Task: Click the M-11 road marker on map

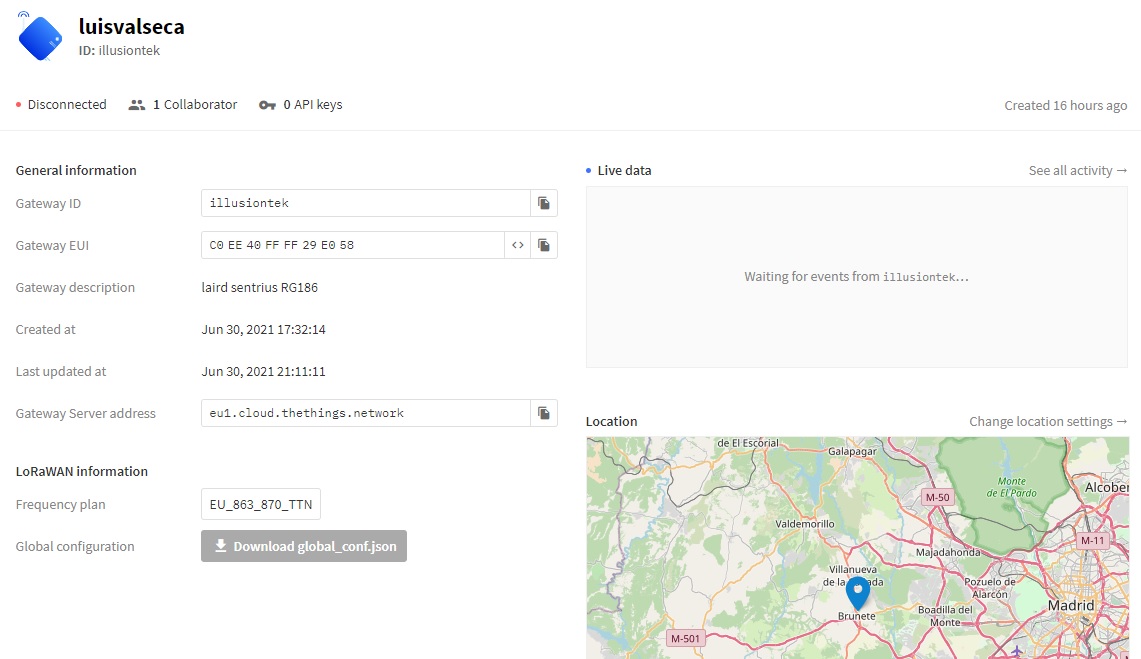Action: coord(1092,540)
